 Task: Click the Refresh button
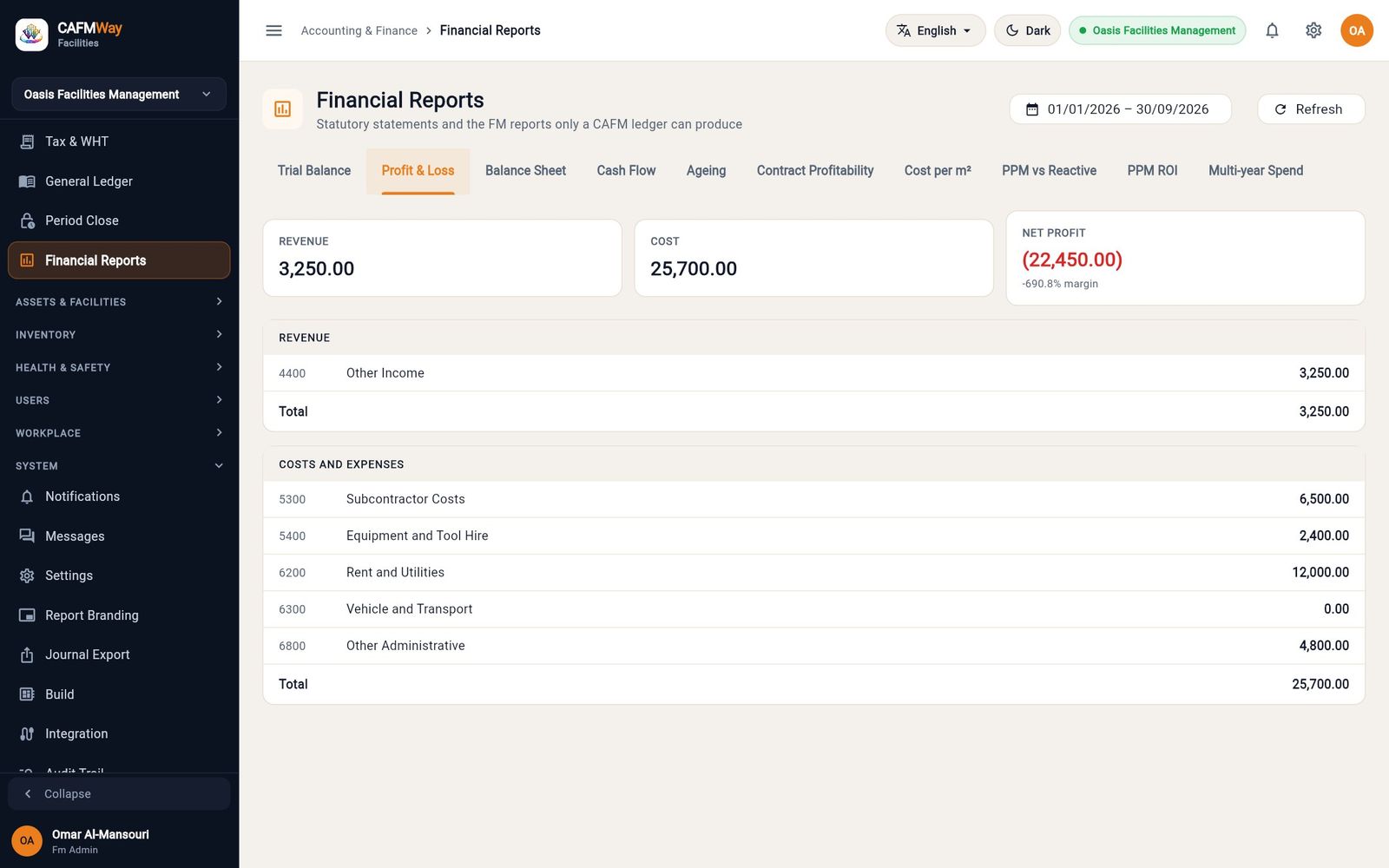coord(1311,109)
